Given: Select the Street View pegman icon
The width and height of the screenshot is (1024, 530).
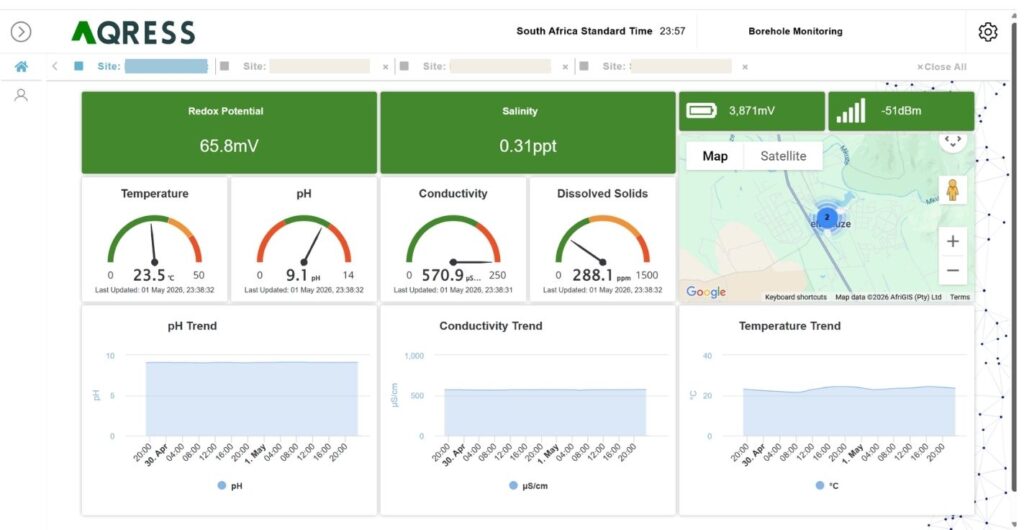Looking at the screenshot, I should point(953,190).
